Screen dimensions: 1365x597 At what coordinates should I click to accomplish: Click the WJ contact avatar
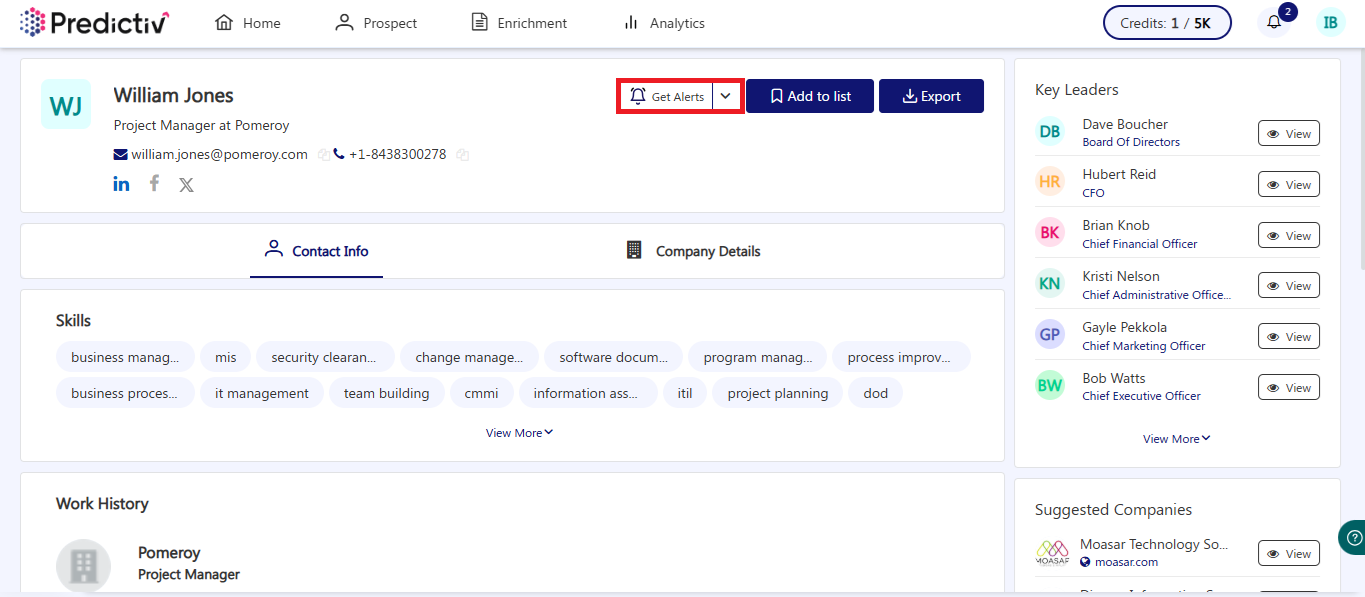[x=66, y=104]
